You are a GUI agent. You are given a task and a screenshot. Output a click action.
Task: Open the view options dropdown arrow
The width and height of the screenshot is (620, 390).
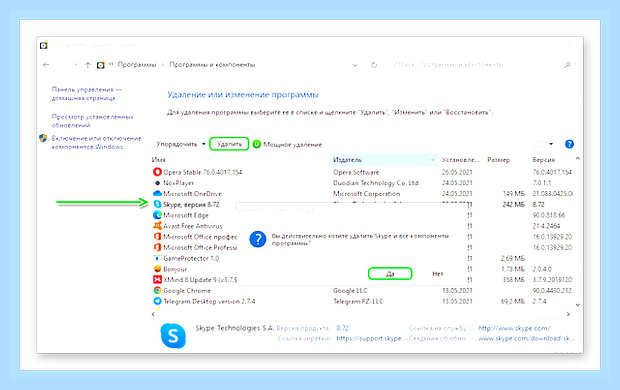(551, 144)
